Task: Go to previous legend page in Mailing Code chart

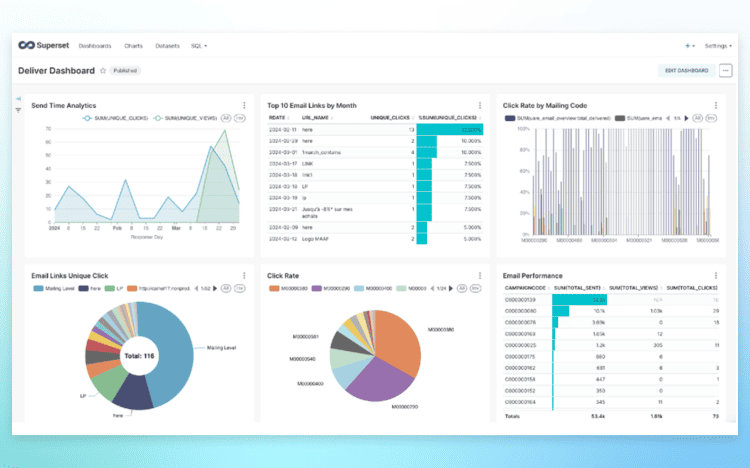Action: point(668,118)
